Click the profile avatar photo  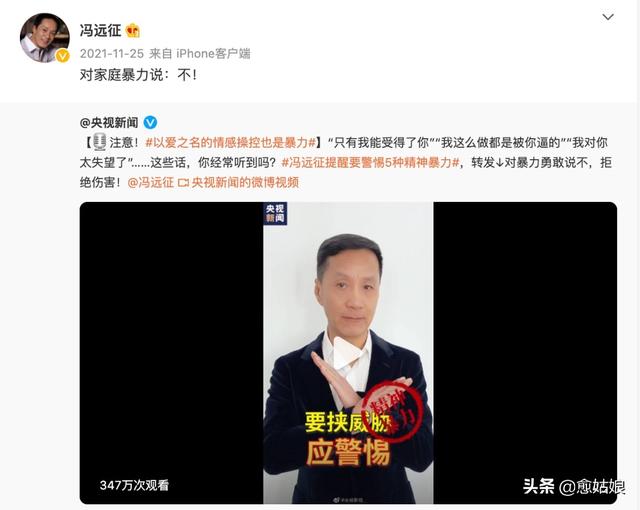pyautogui.click(x=44, y=38)
